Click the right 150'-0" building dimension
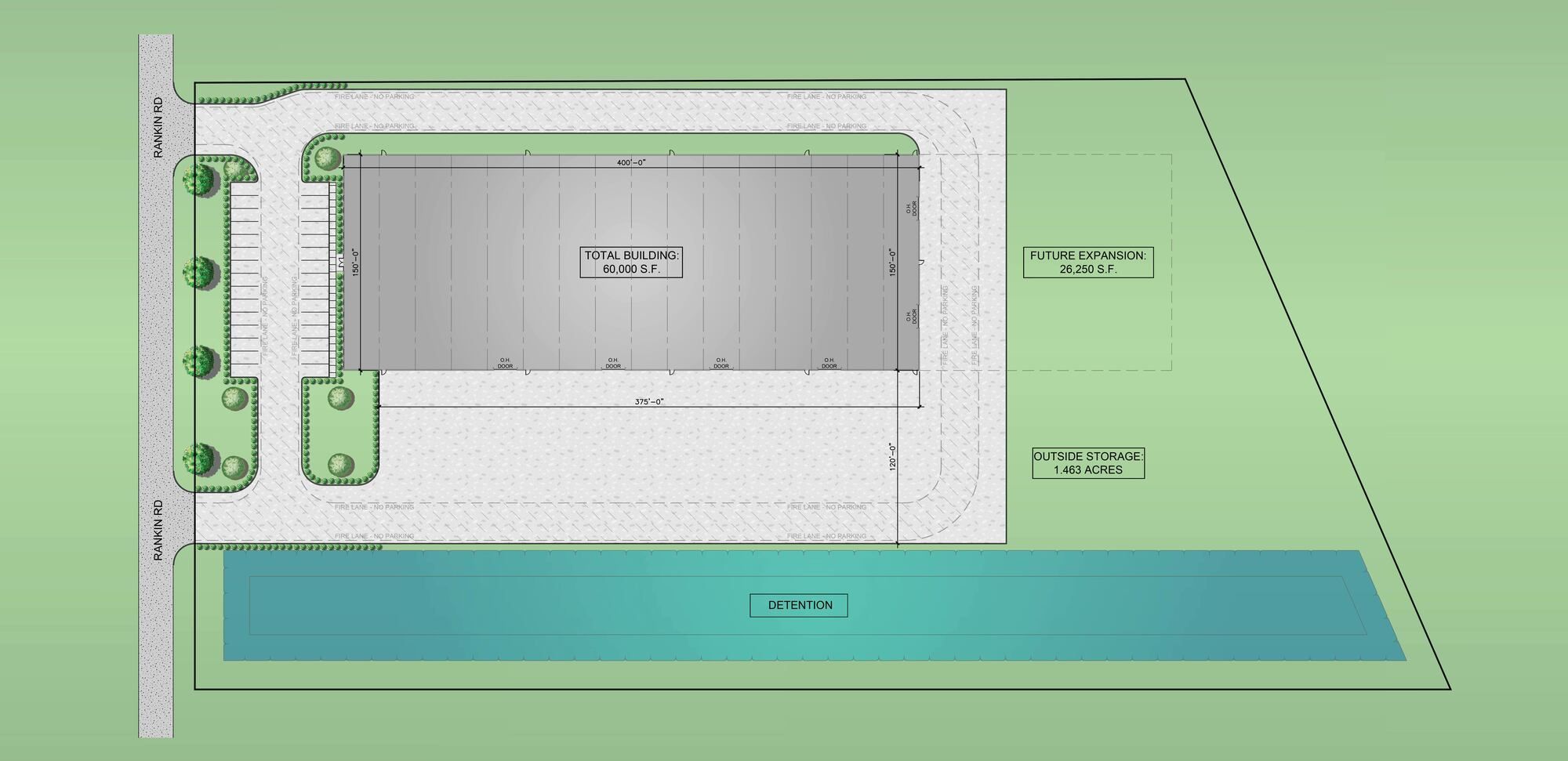1568x761 pixels. 892,262
